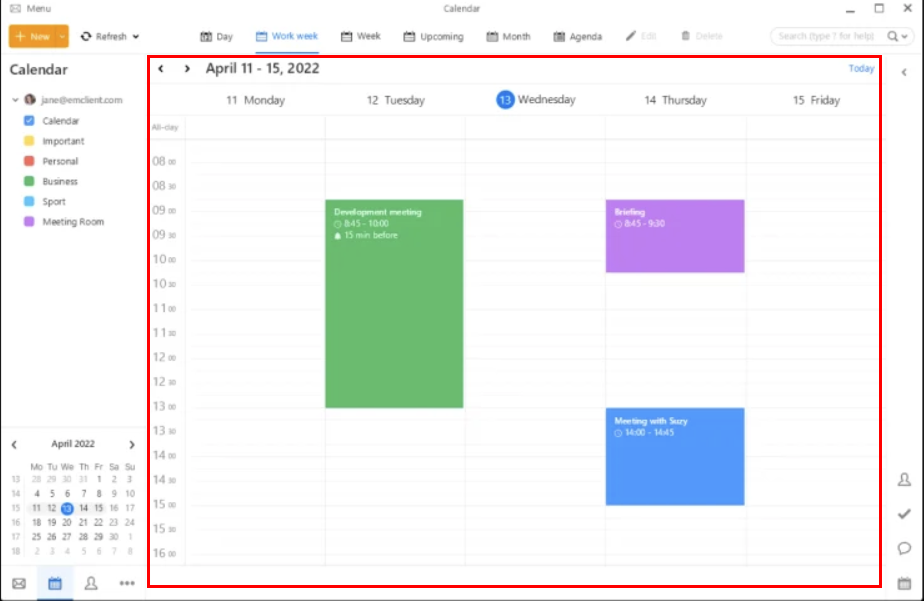Collapse the jane@emclient.com account tree
924x601 pixels.
click(15, 100)
